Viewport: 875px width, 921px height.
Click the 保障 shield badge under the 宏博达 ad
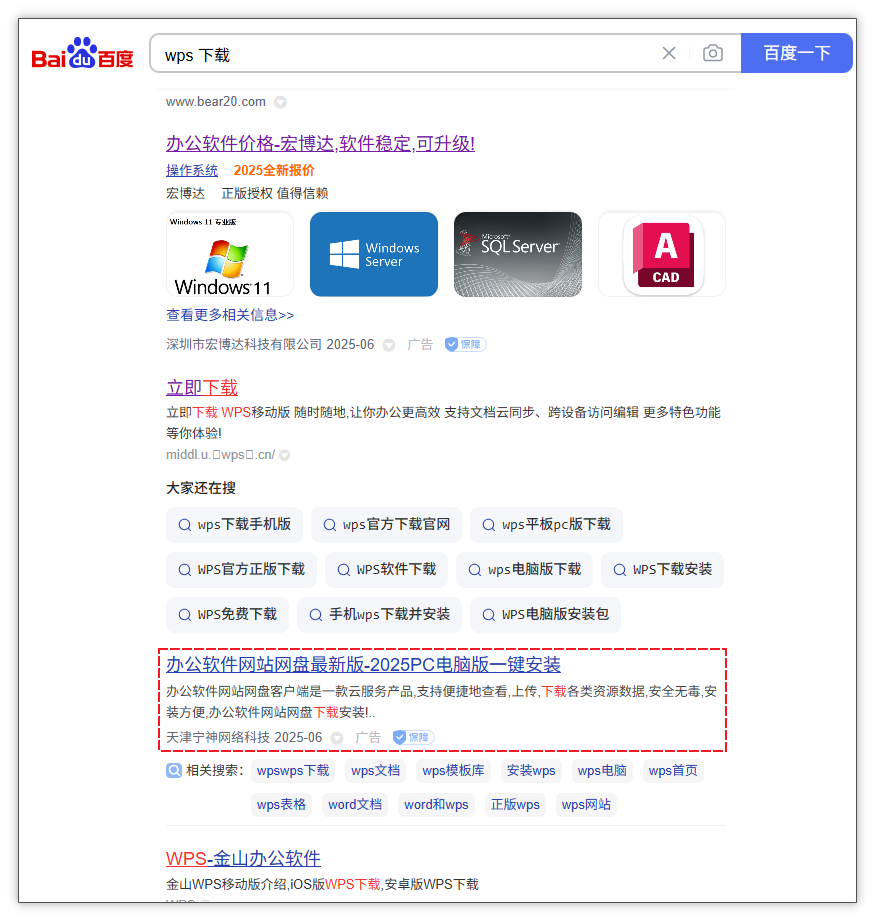click(x=464, y=344)
